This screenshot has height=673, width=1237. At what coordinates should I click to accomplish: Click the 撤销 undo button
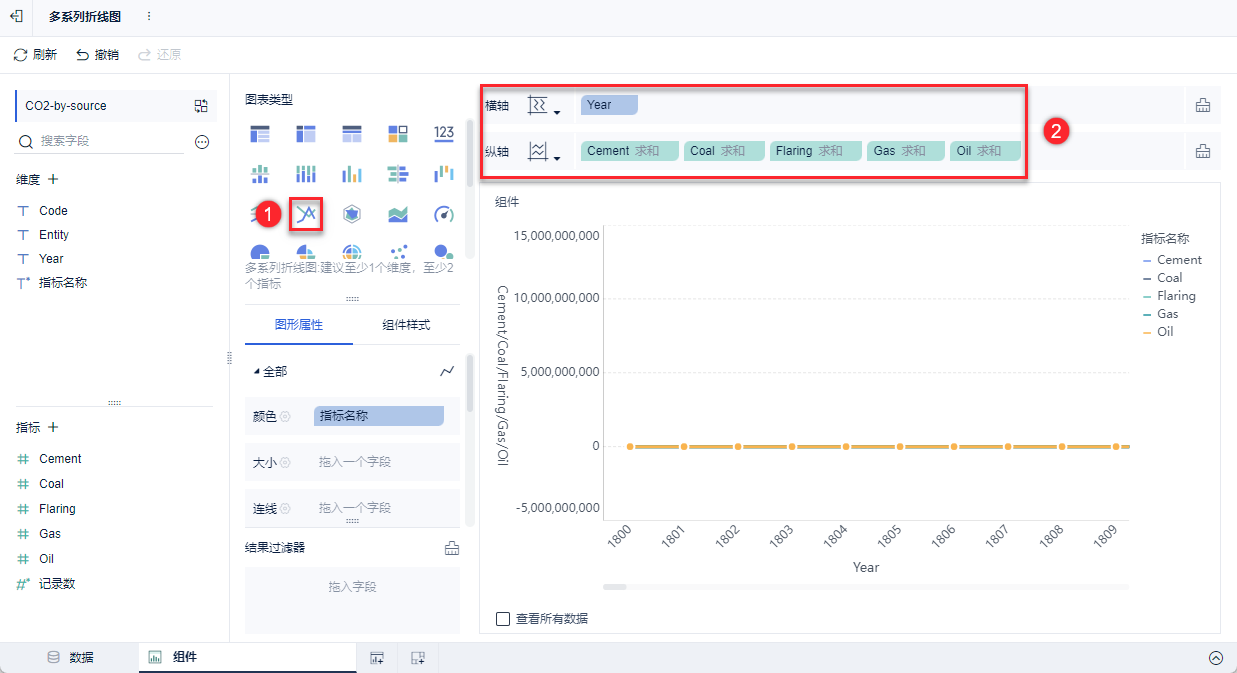tap(97, 55)
